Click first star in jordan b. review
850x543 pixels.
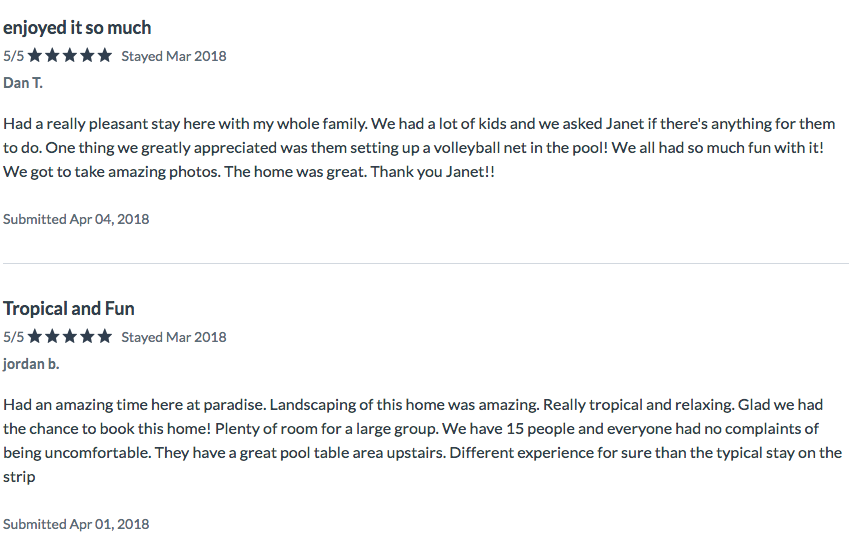click(35, 337)
